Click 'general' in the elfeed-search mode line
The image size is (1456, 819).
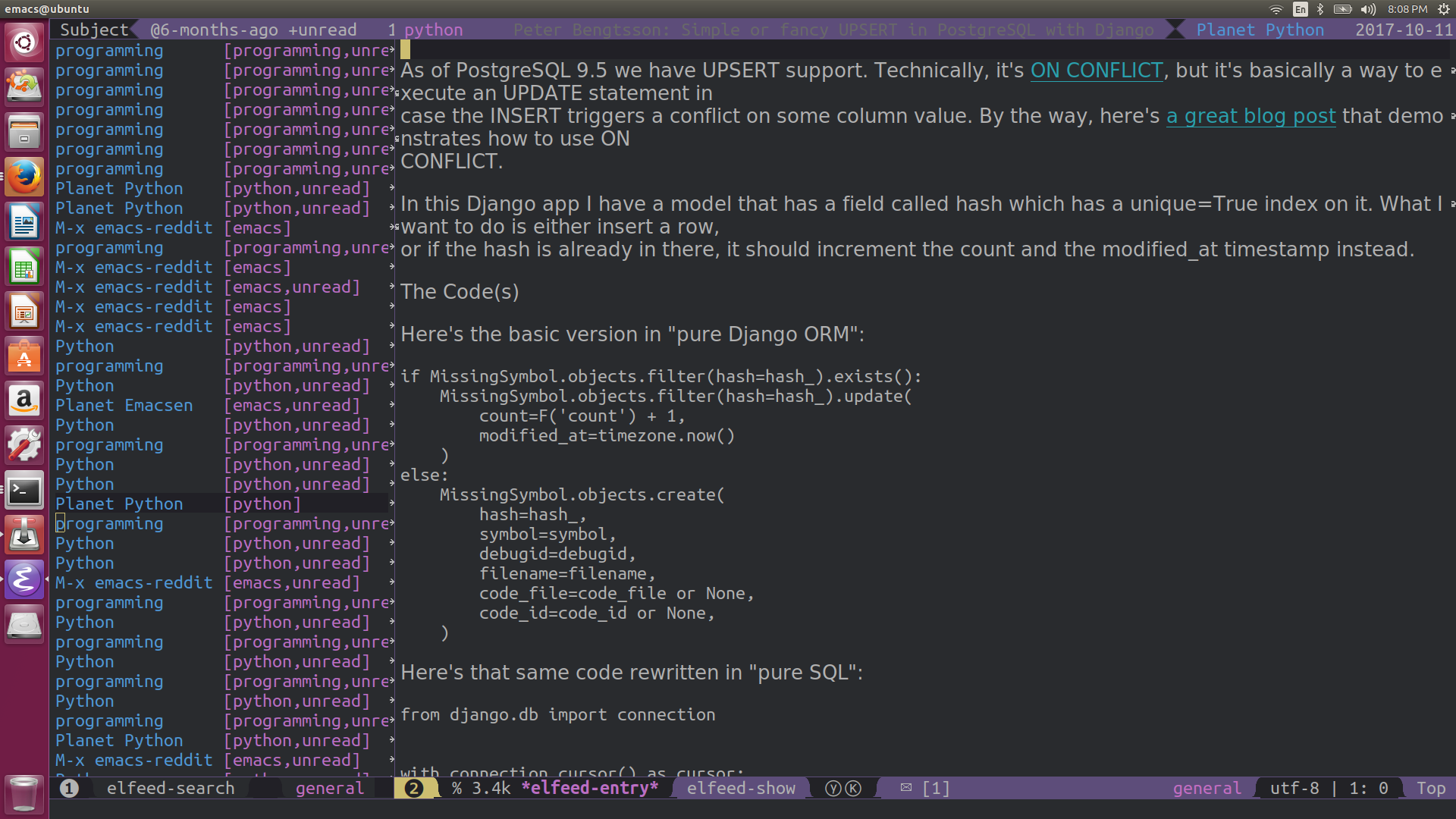(x=330, y=789)
